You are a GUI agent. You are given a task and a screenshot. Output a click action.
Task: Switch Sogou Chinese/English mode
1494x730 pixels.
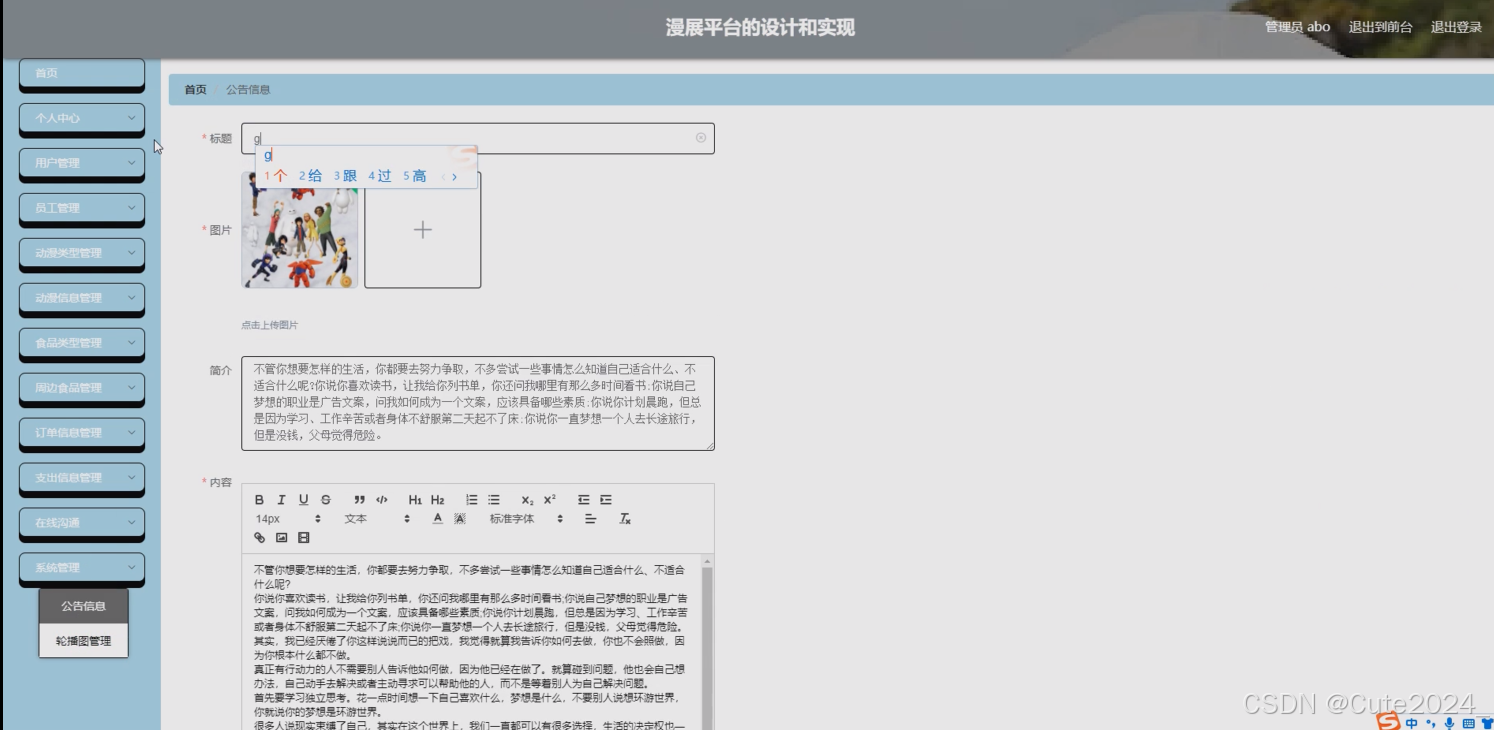tap(1412, 723)
